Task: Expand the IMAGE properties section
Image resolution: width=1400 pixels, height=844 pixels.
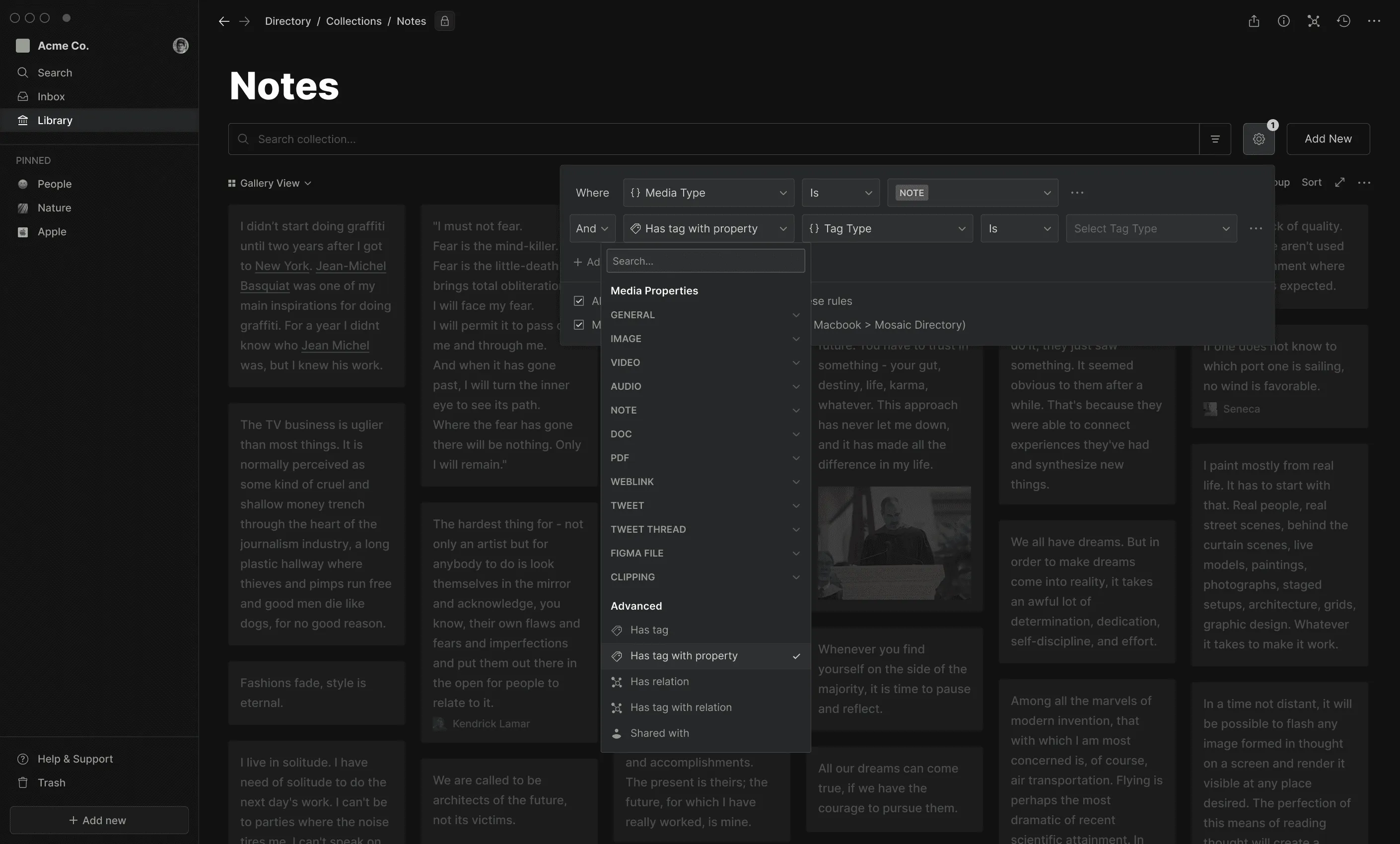Action: (705, 339)
